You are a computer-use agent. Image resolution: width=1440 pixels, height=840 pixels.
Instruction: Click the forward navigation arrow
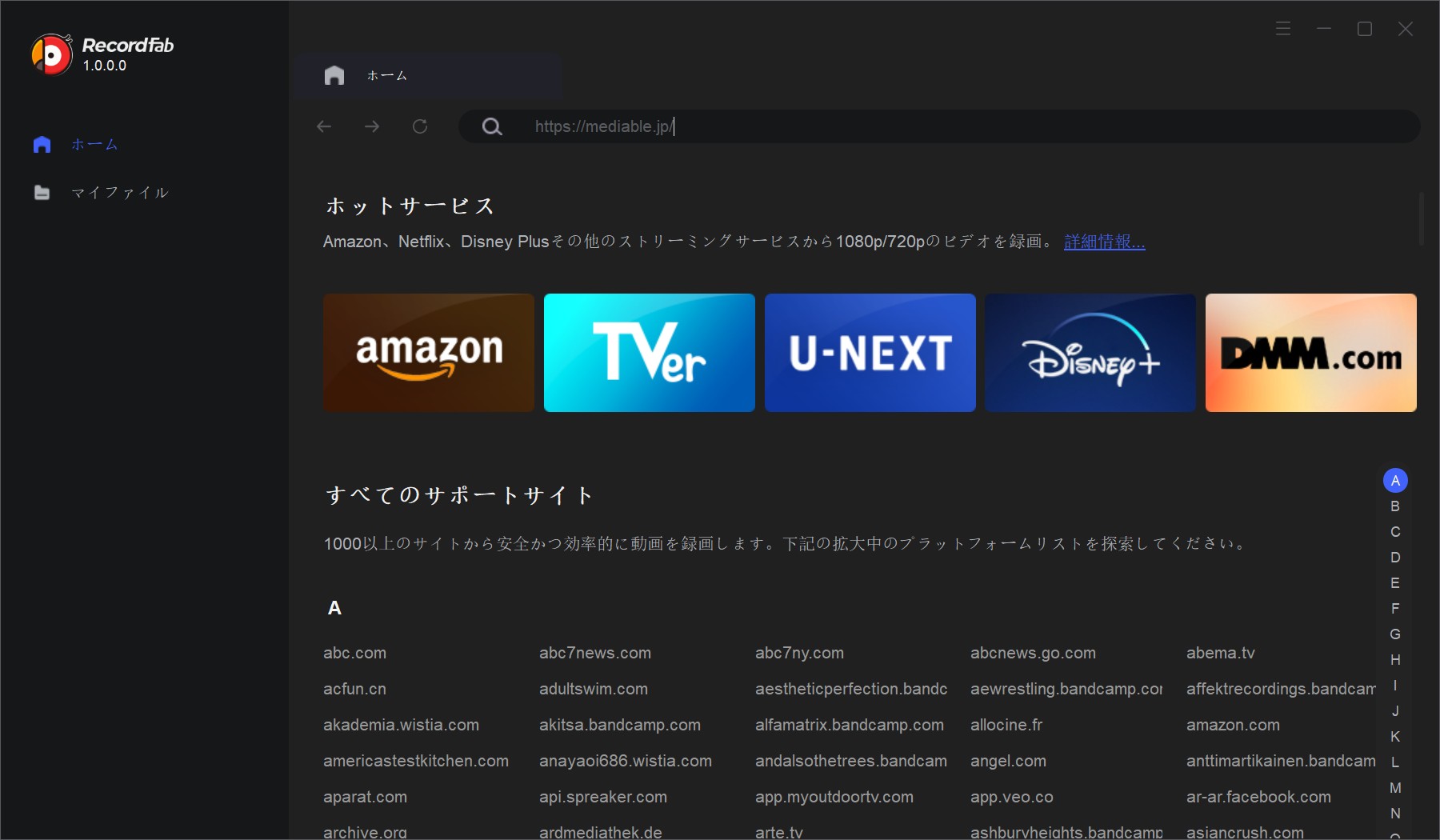[371, 126]
